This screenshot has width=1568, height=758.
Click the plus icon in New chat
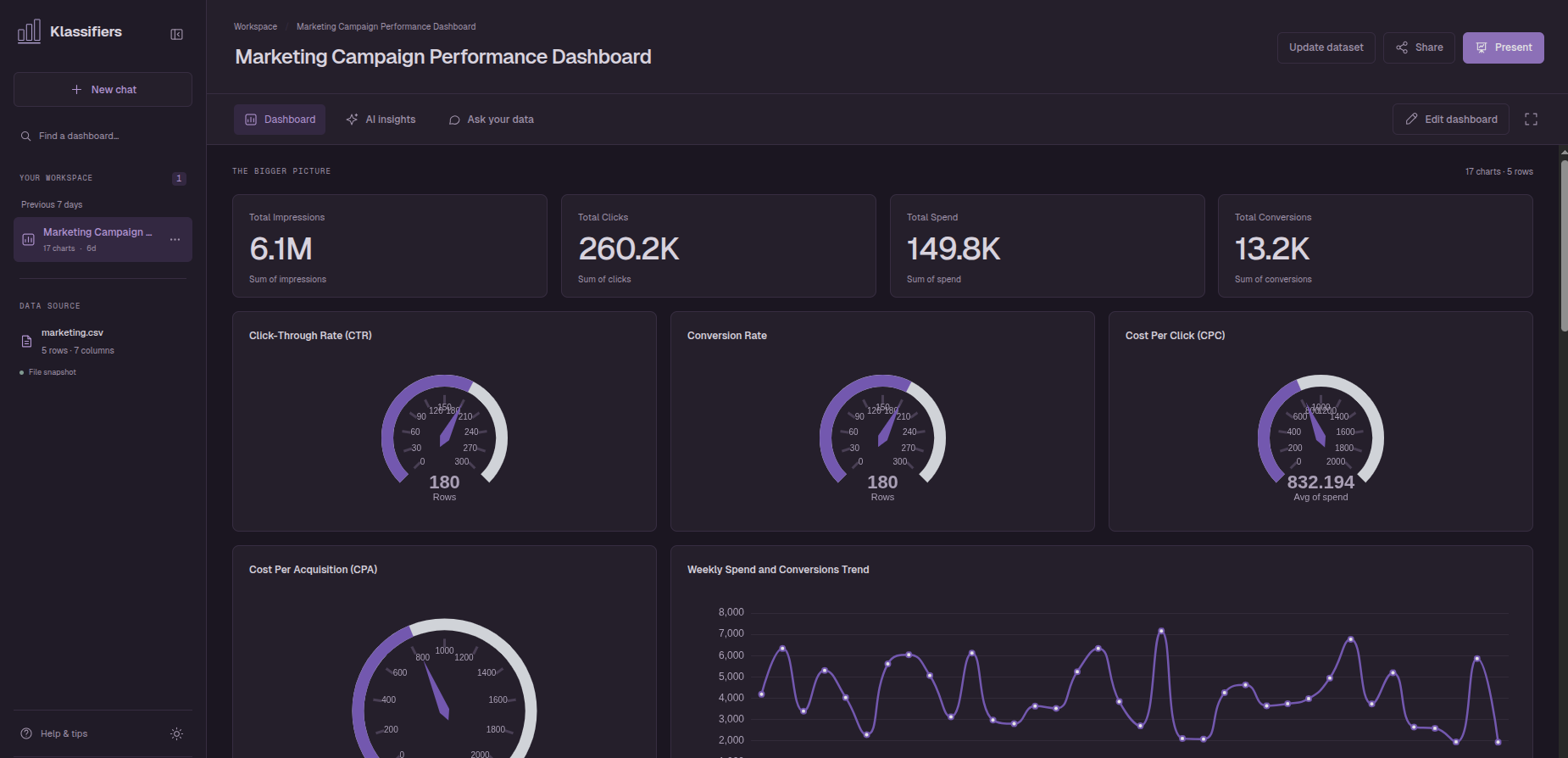[76, 89]
